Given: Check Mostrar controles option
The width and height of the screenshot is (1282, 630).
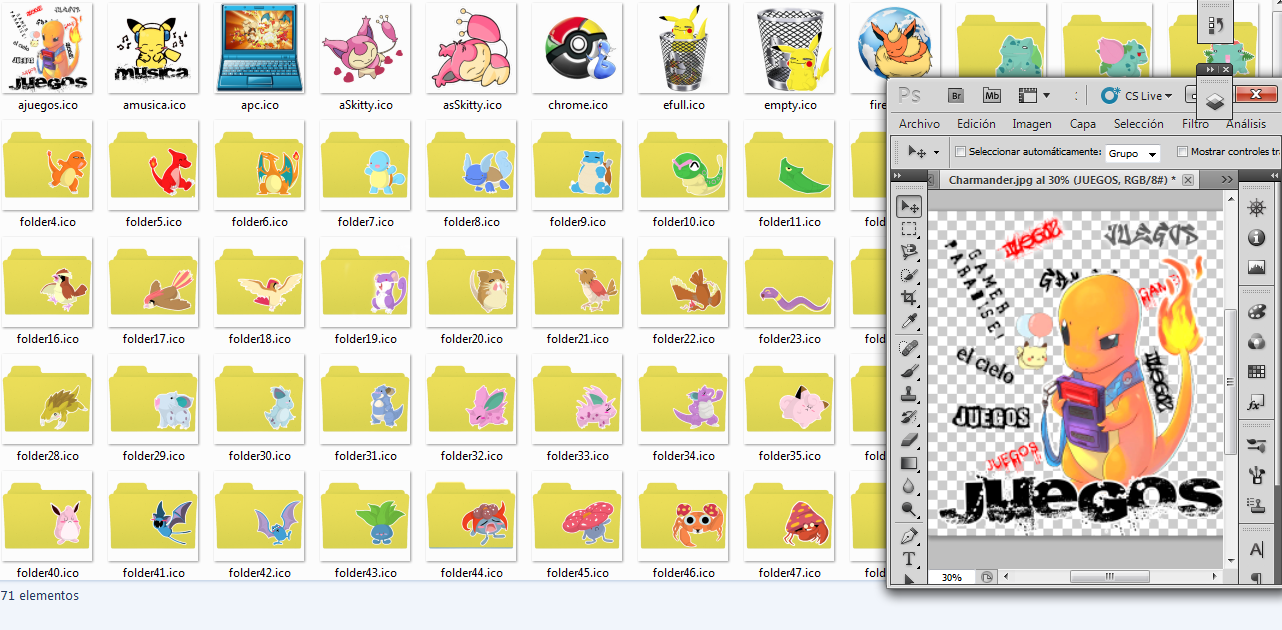Looking at the screenshot, I should [x=1183, y=152].
